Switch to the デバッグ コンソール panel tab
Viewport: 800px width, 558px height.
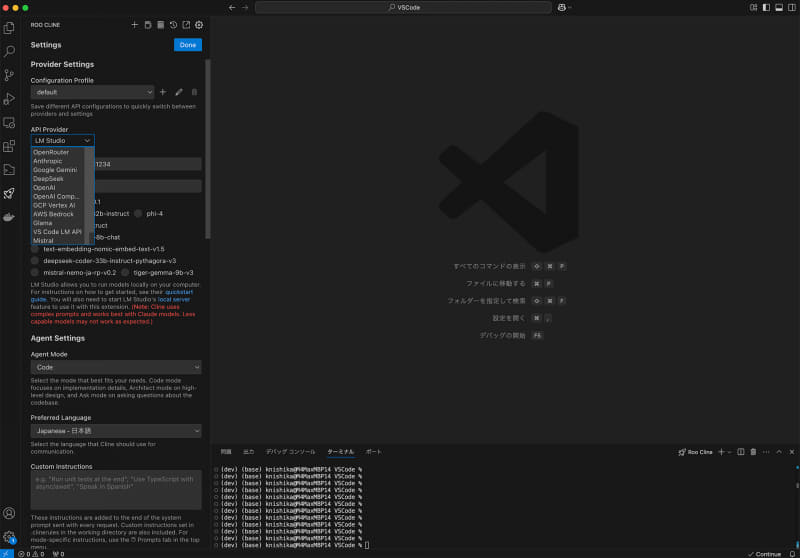point(290,452)
